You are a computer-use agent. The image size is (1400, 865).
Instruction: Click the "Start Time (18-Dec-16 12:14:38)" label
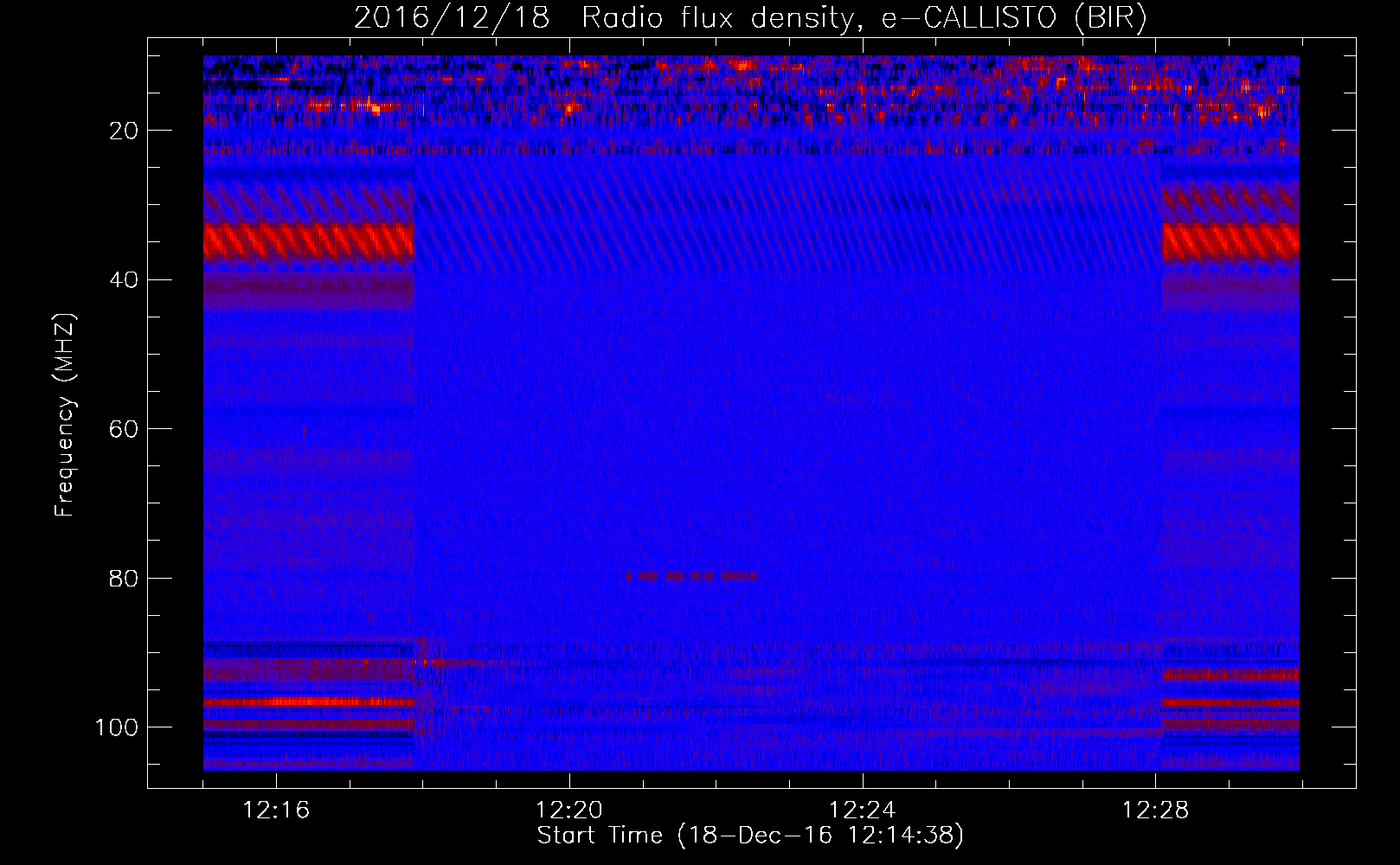tap(750, 836)
